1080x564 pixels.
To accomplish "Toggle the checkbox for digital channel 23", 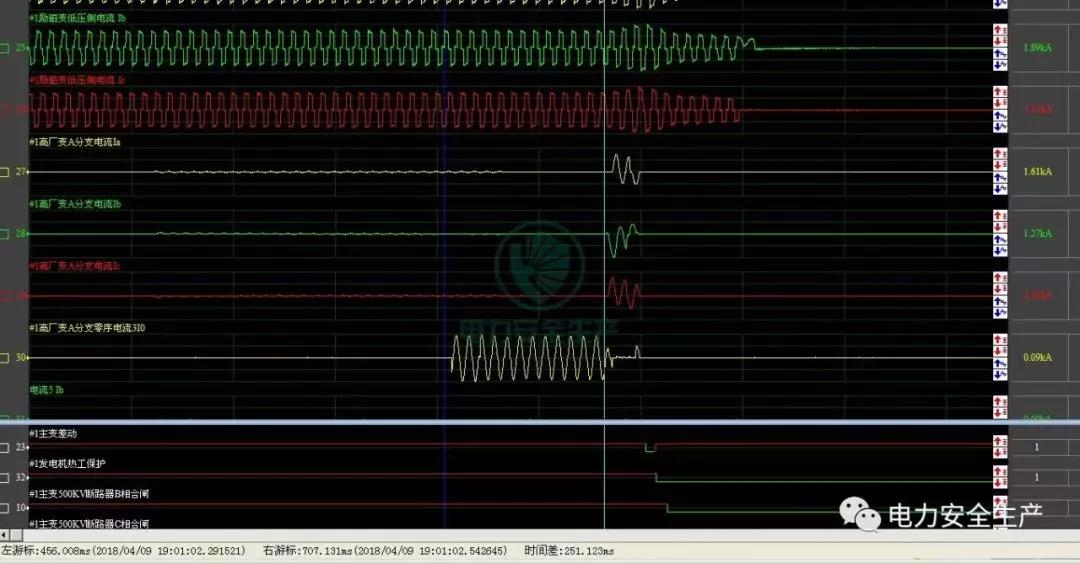I will [5, 447].
